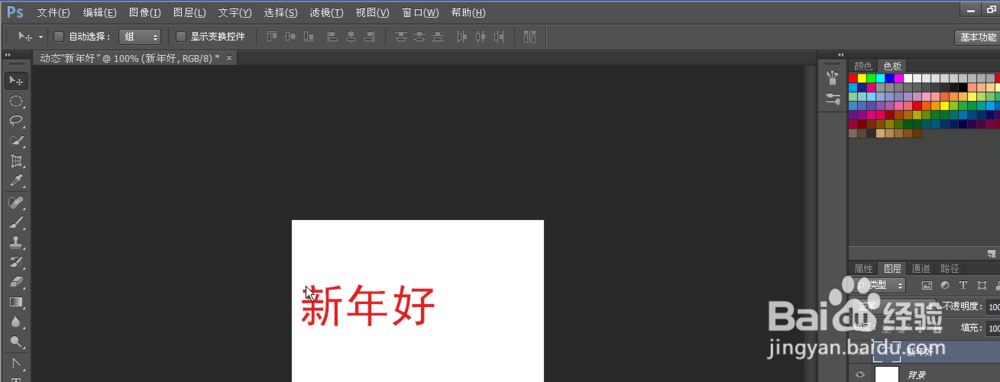Viewport: 1000px width, 382px height.
Task: Select the Dodge tool
Action: click(x=17, y=342)
